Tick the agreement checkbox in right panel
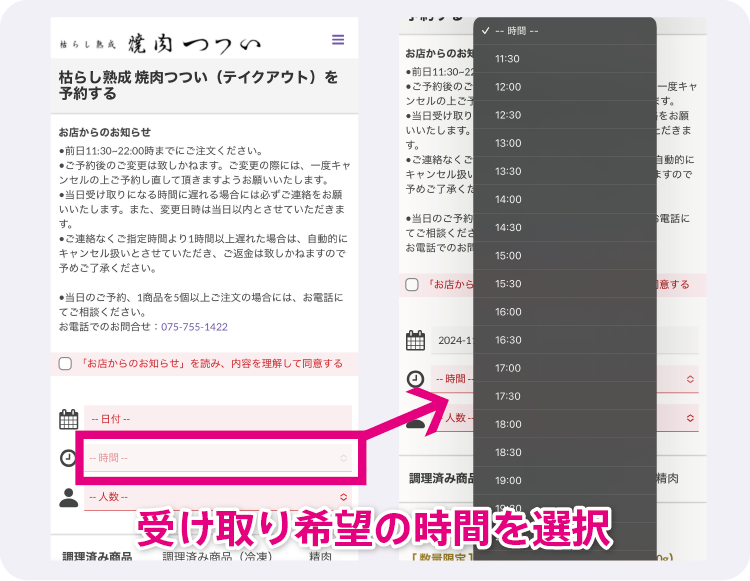 (x=412, y=284)
